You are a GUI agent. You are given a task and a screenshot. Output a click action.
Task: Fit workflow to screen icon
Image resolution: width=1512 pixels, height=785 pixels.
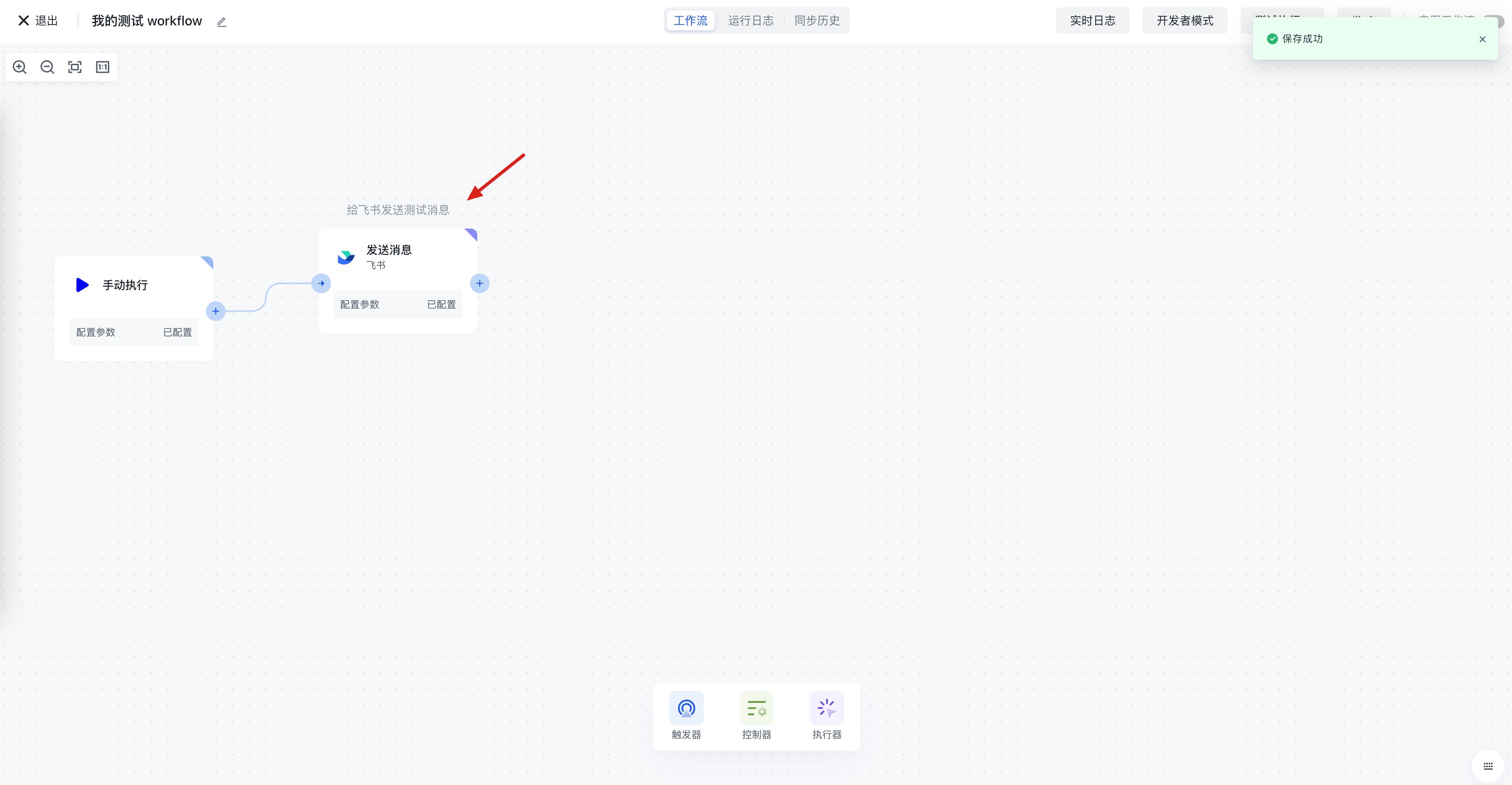click(75, 67)
